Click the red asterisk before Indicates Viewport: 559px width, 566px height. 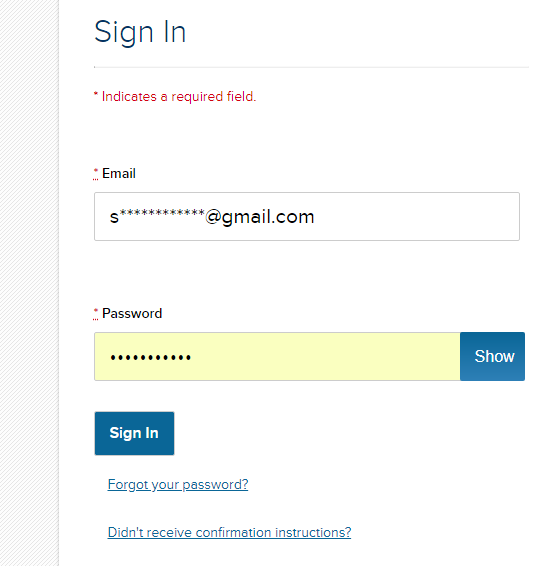click(x=96, y=94)
